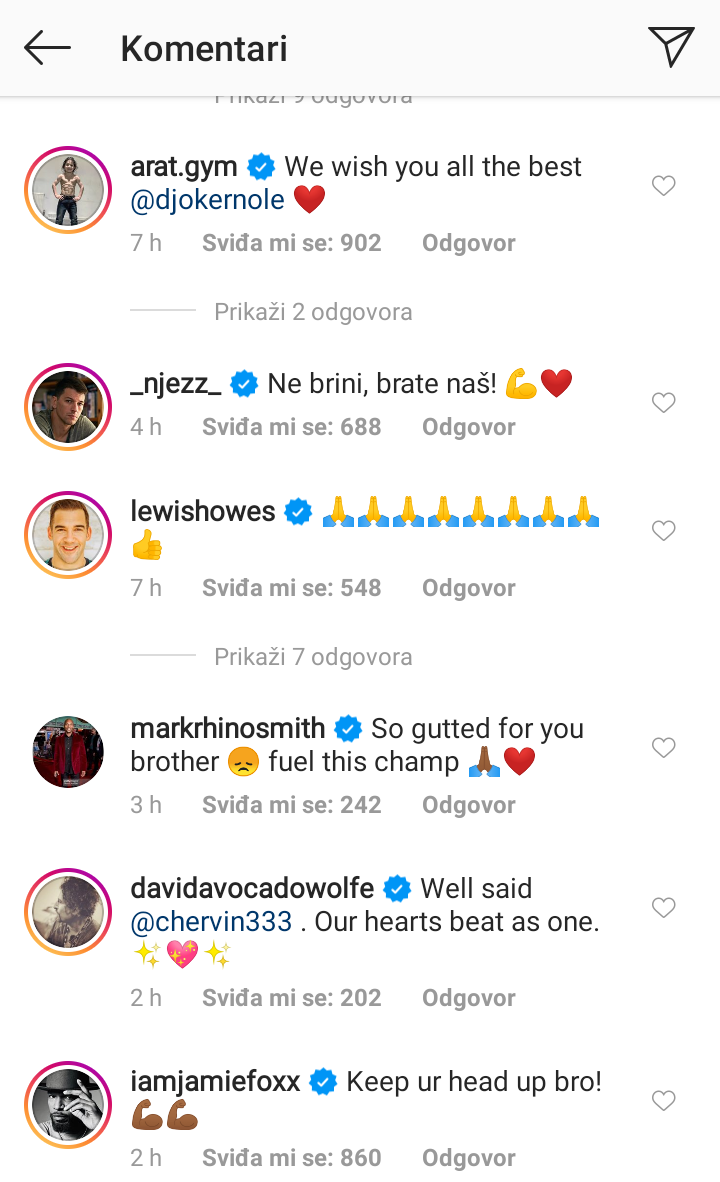Open markrhinosmith profile avatar
Screen dimensions: 720x1182
[x=68, y=752]
